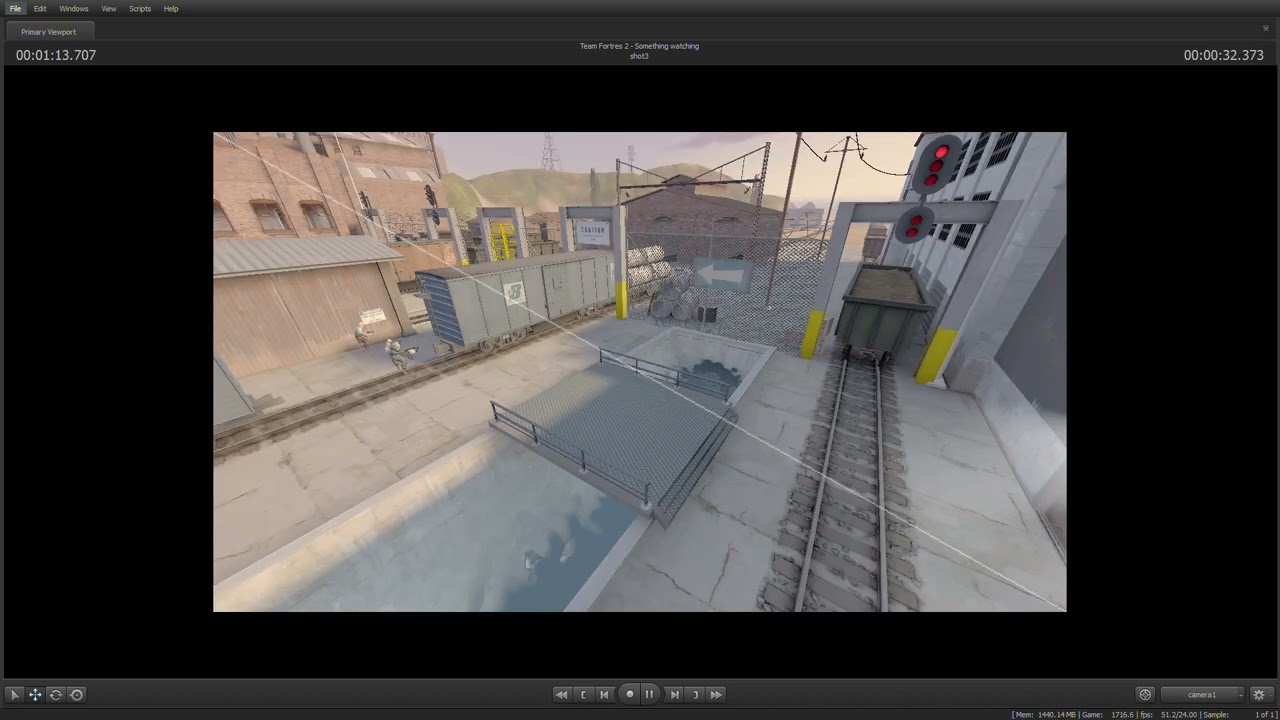Go to the previous clip with the left bracket button
This screenshot has width=1280, height=720.
click(583, 694)
